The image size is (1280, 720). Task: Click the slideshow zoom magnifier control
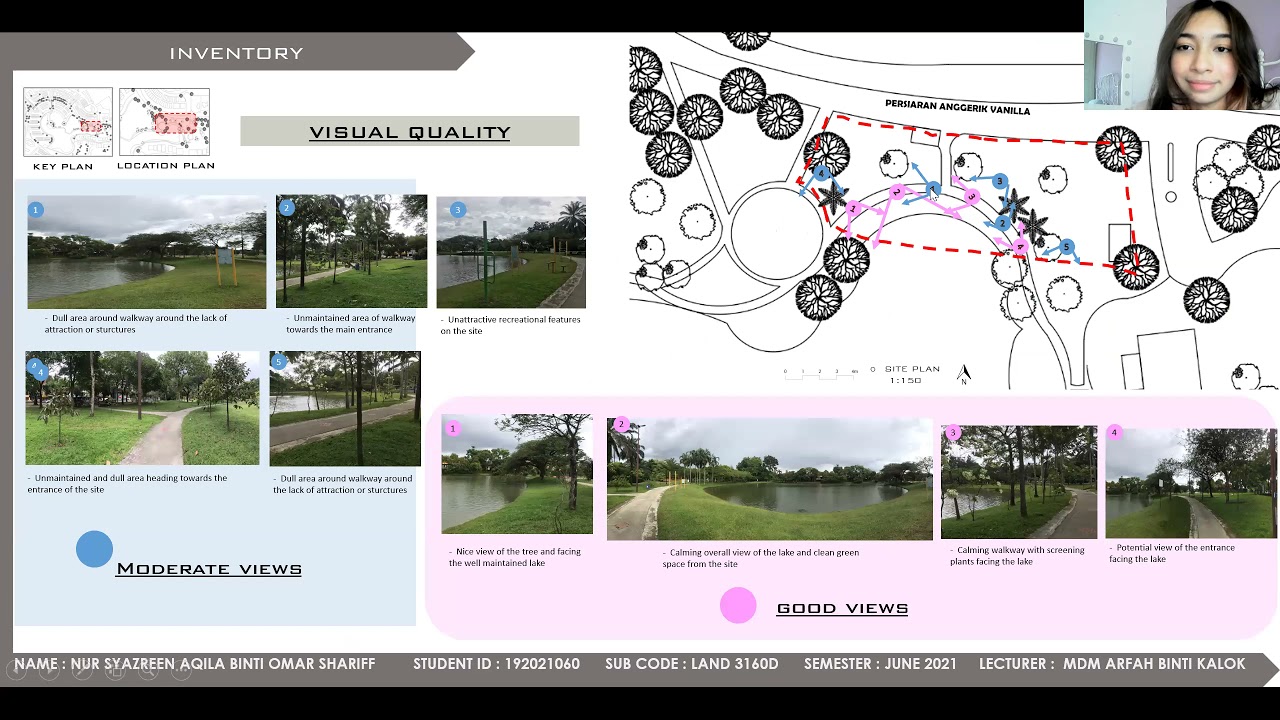coord(148,670)
